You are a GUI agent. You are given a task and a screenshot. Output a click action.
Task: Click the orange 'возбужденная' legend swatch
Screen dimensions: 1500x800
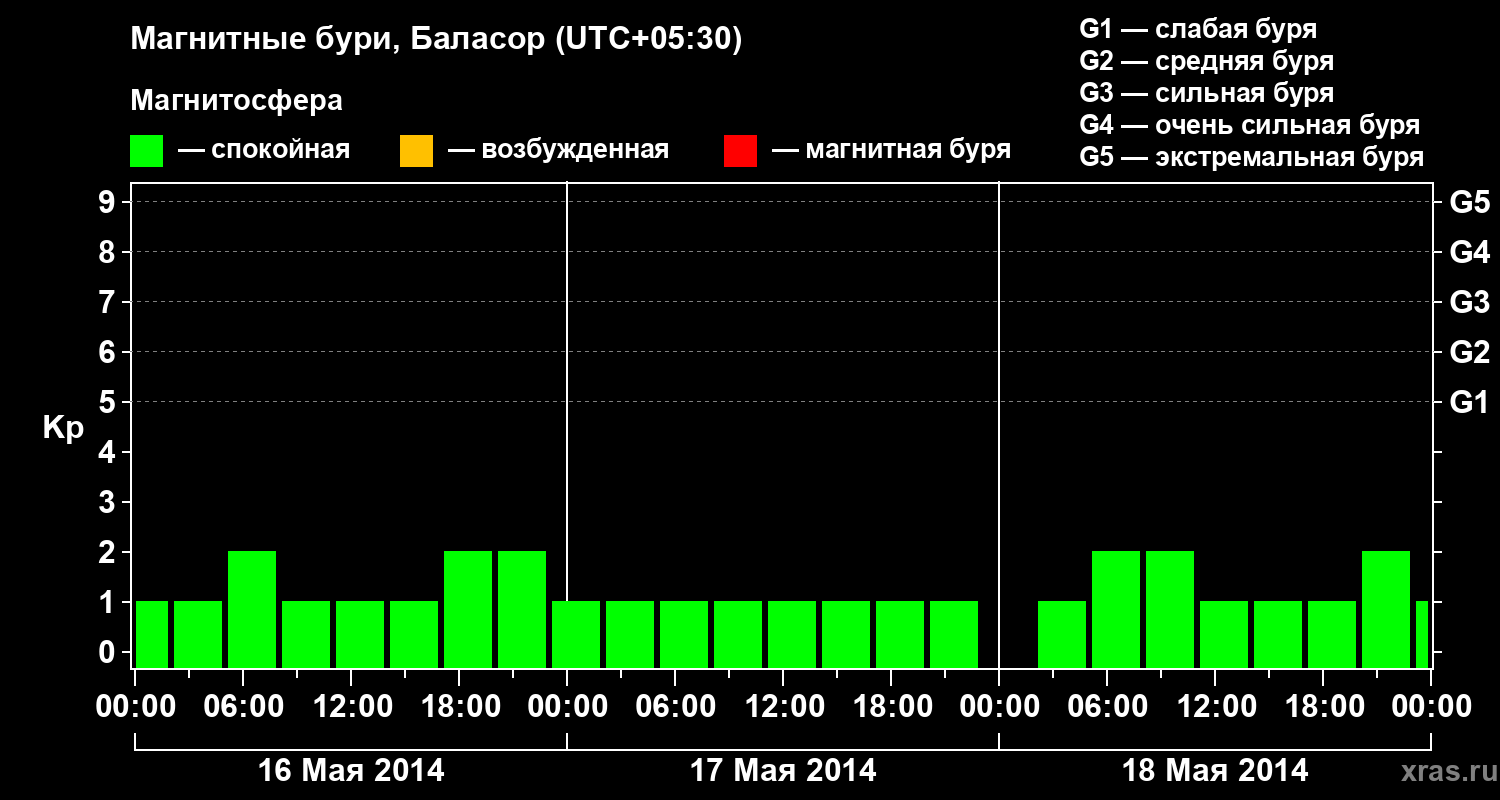click(416, 151)
